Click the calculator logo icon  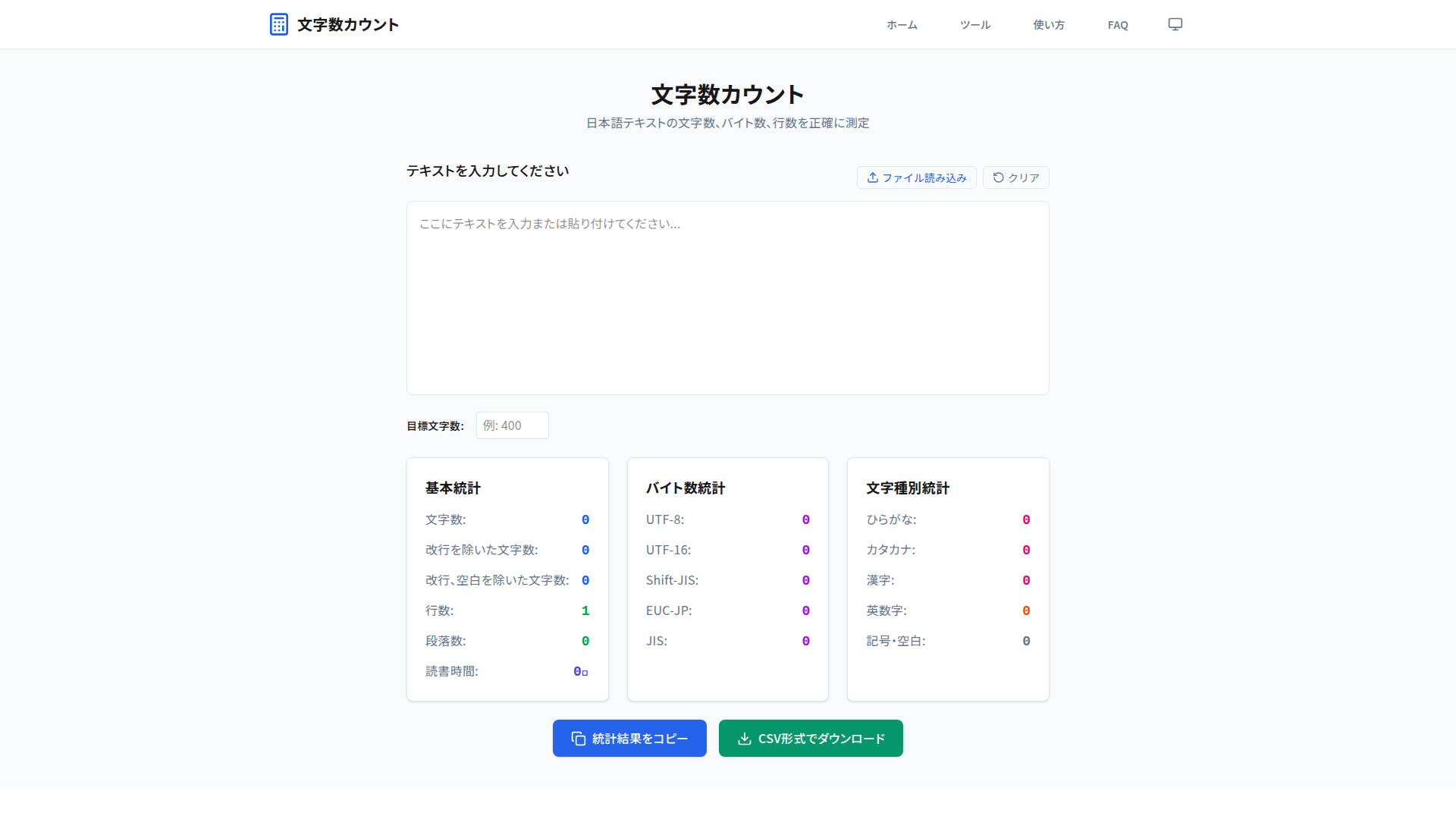click(x=278, y=24)
